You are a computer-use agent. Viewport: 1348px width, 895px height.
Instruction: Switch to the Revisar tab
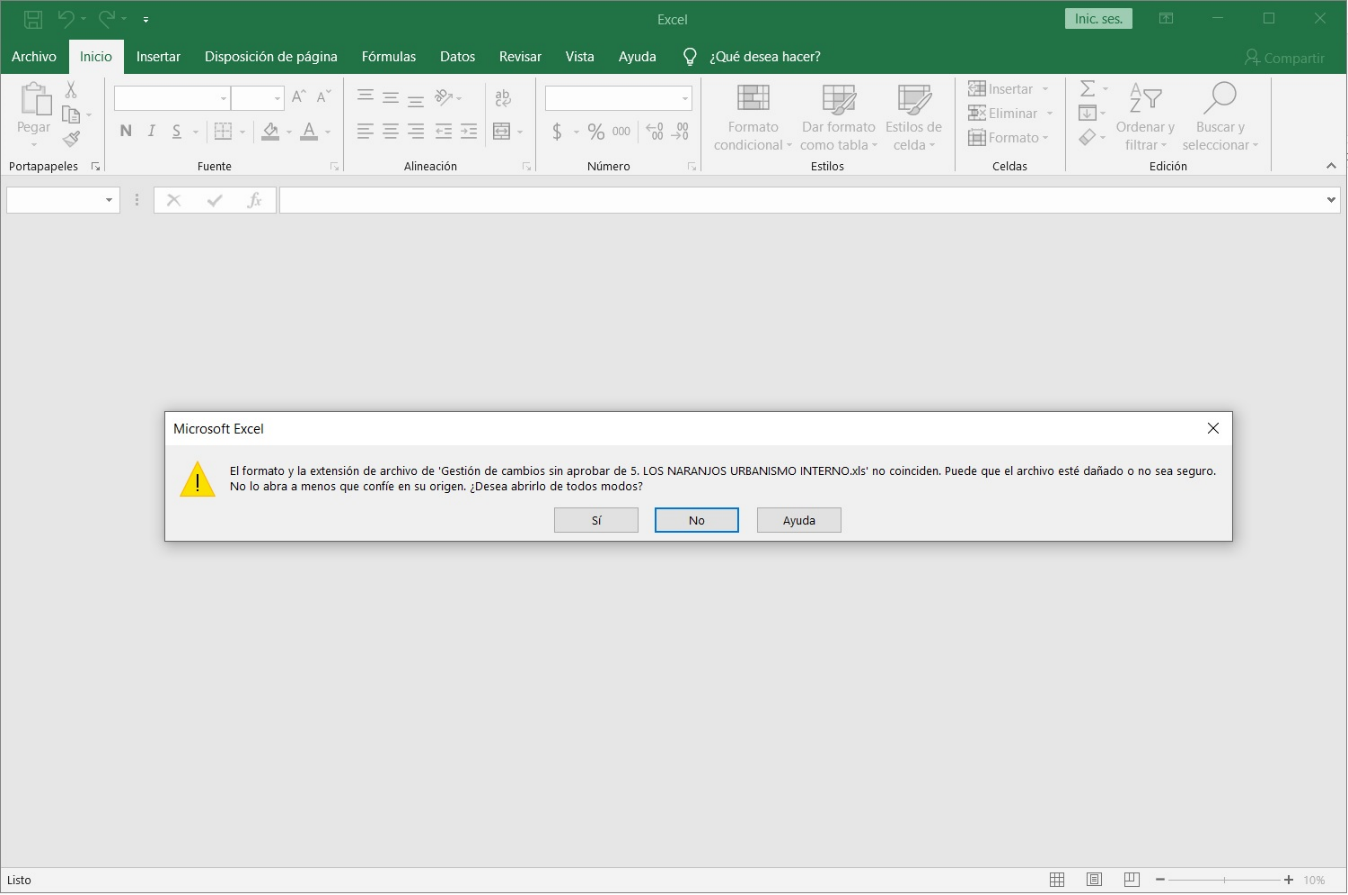point(520,57)
